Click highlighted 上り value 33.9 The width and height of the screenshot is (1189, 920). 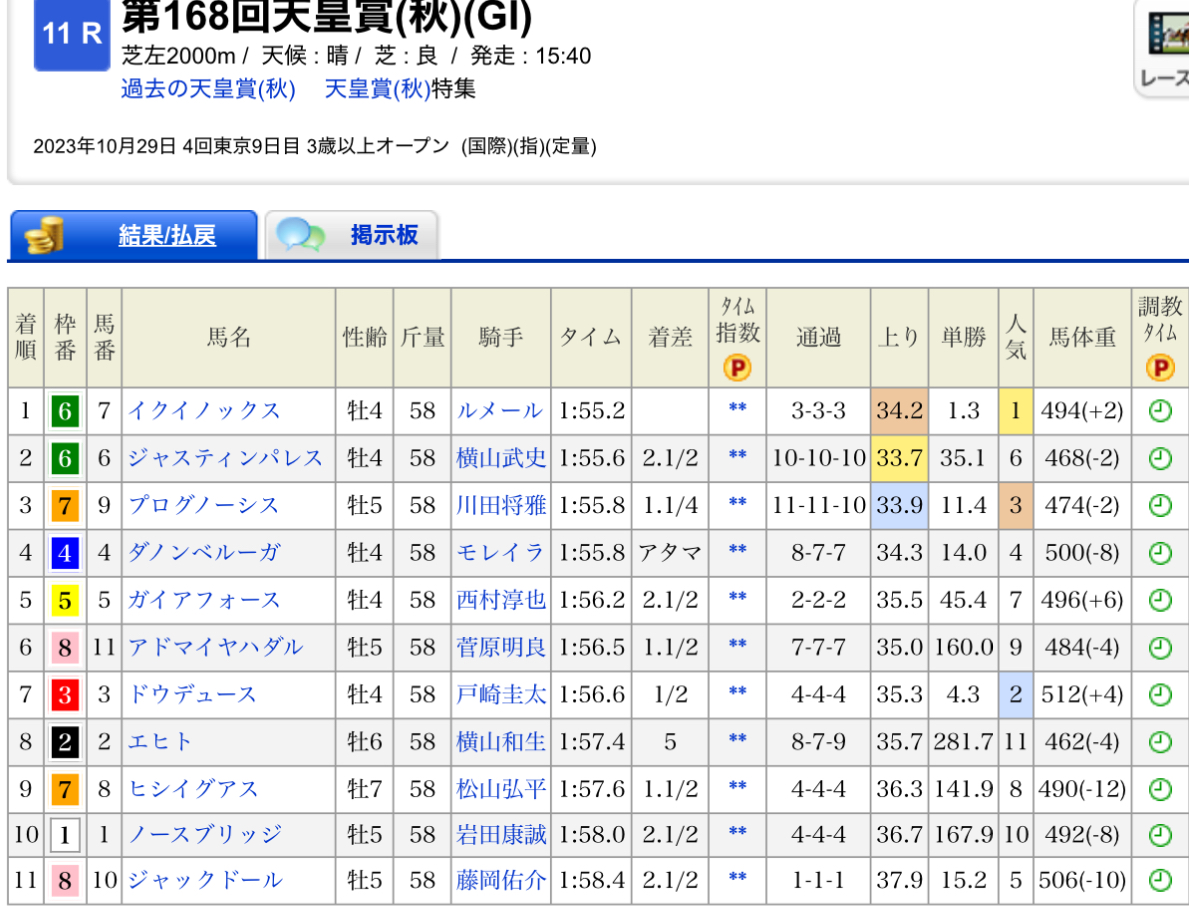click(899, 505)
